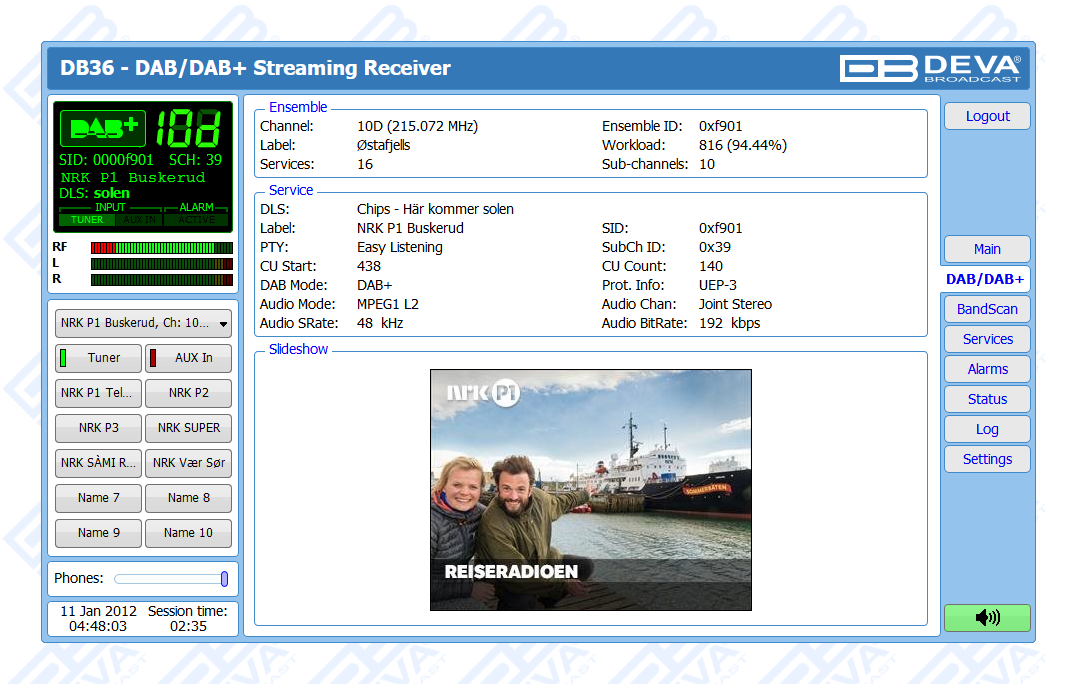The image size is (1077, 684).
Task: Click the Reiseradioen slideshow image
Action: (x=590, y=490)
